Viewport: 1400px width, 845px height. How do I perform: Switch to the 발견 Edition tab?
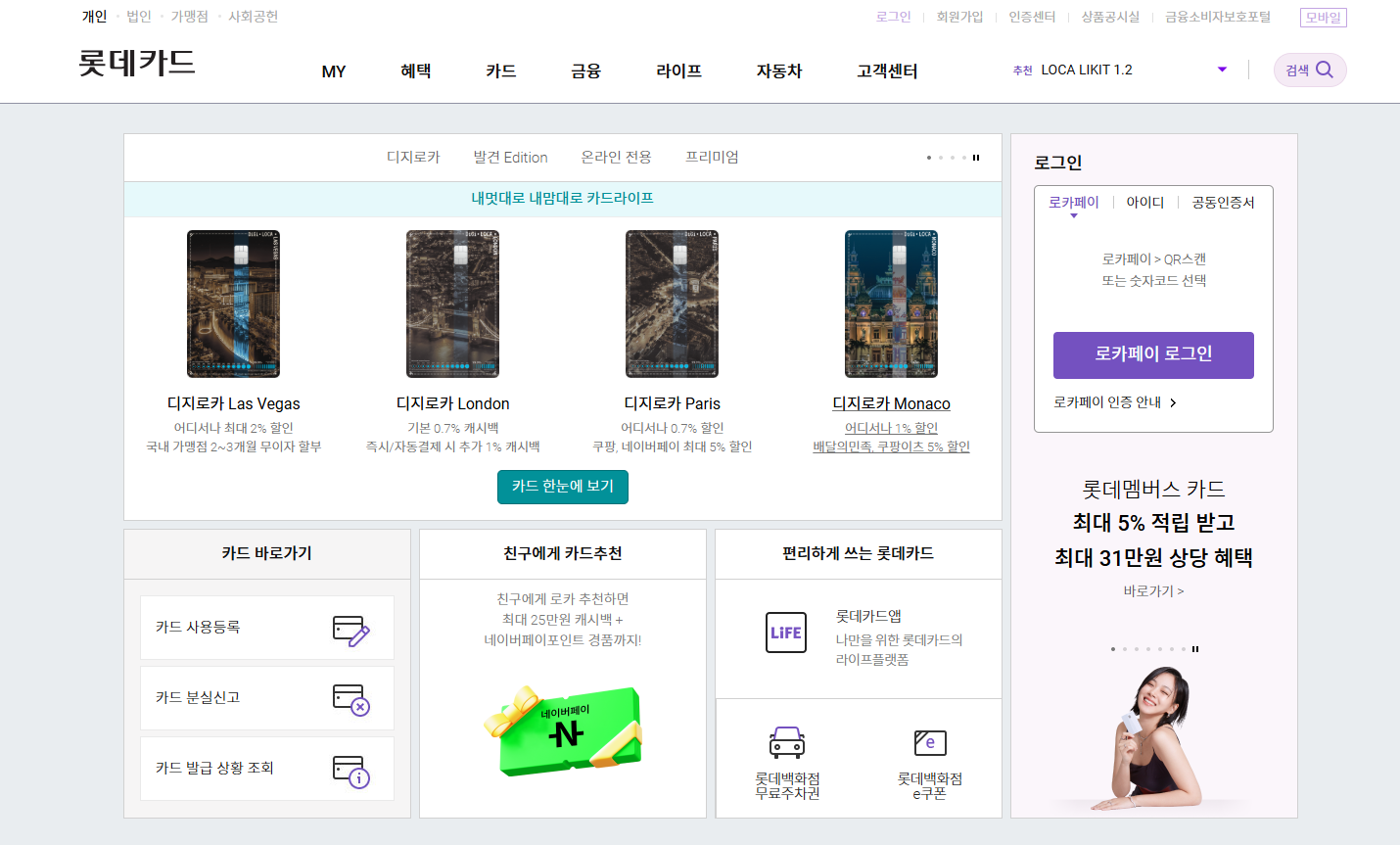pyautogui.click(x=510, y=157)
